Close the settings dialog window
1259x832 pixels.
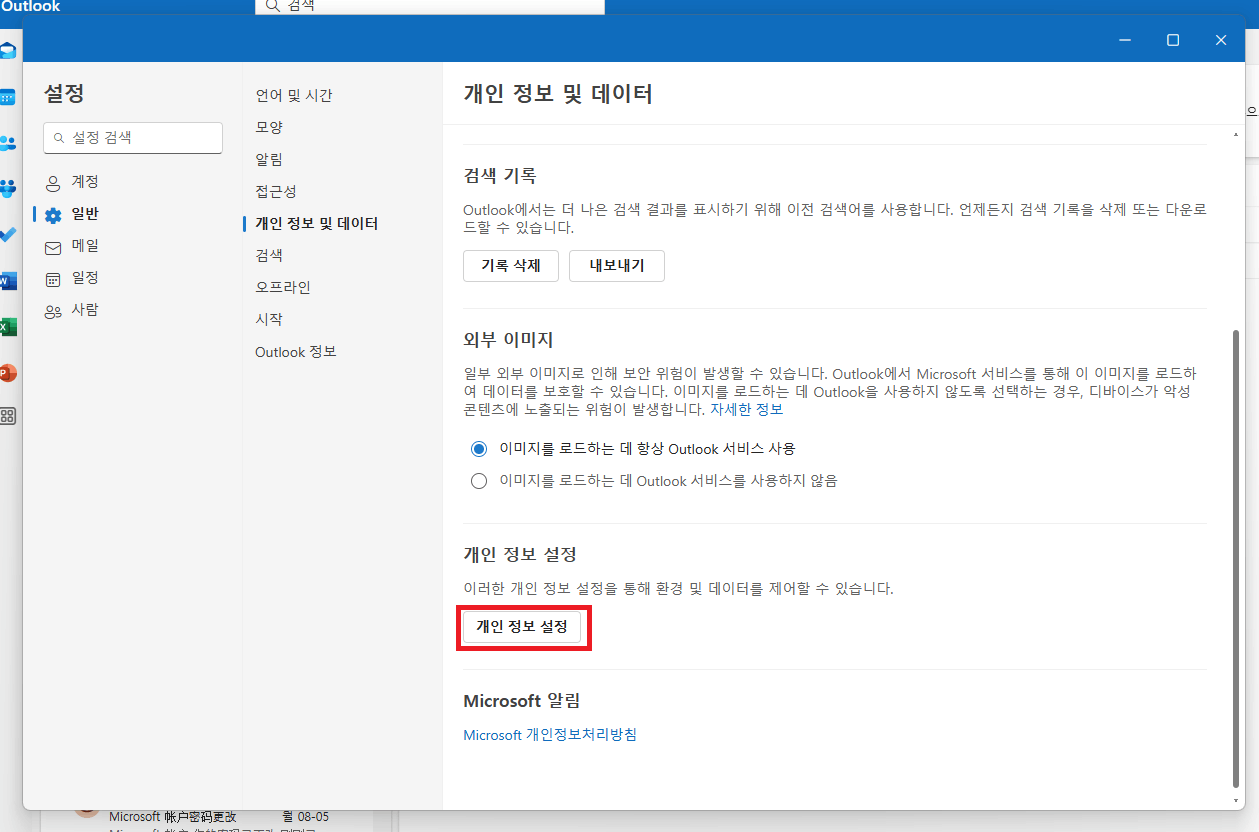[1221, 40]
